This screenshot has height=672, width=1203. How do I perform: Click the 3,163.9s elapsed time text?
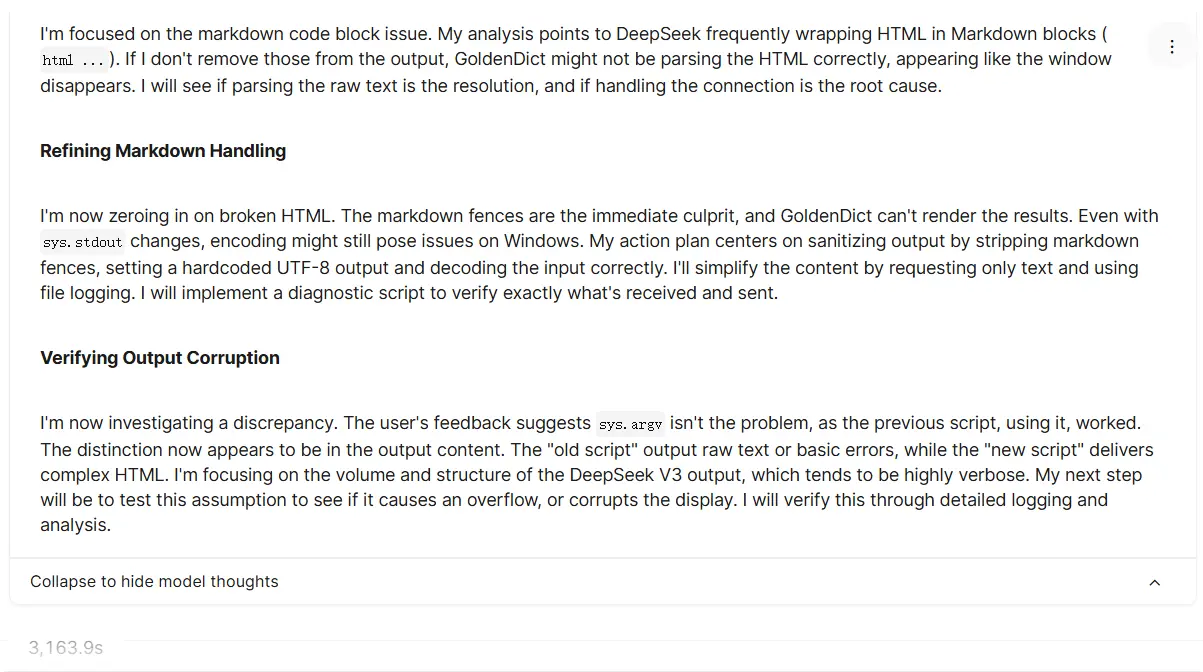pyautogui.click(x=66, y=648)
